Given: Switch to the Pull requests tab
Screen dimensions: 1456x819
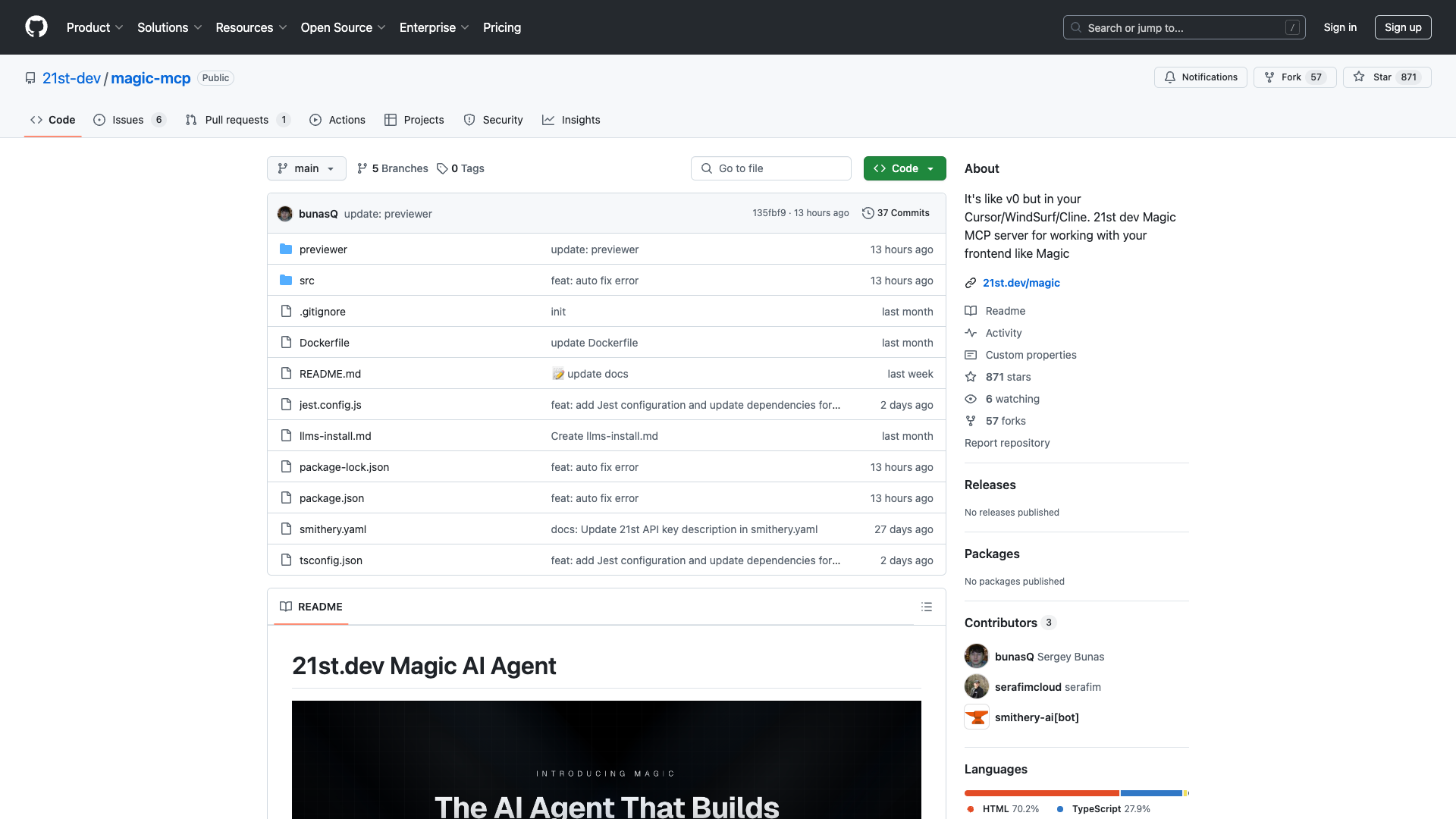Looking at the screenshot, I should click(x=237, y=120).
